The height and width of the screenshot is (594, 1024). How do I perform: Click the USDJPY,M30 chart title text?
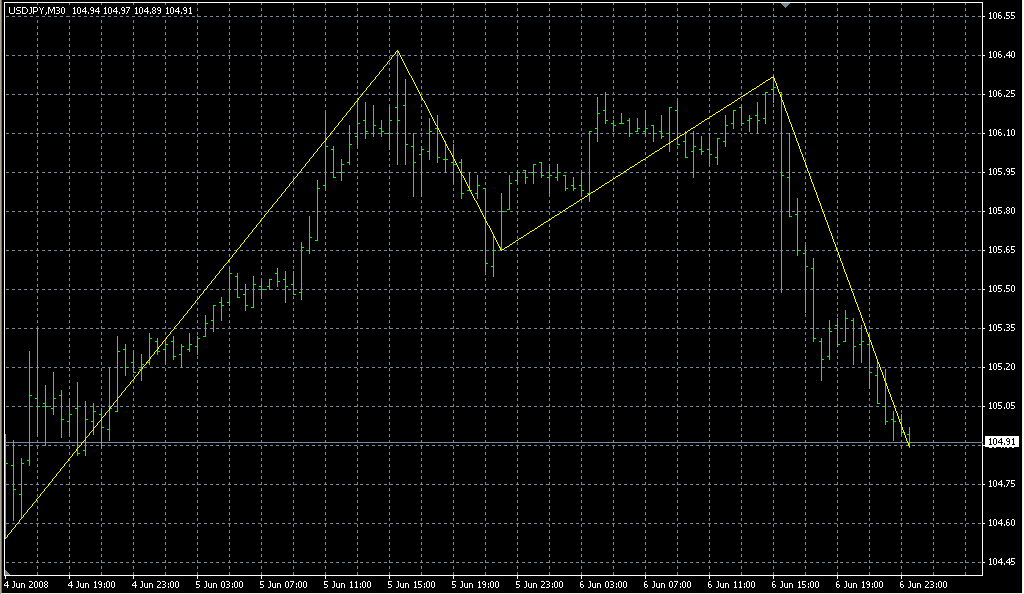pos(37,11)
